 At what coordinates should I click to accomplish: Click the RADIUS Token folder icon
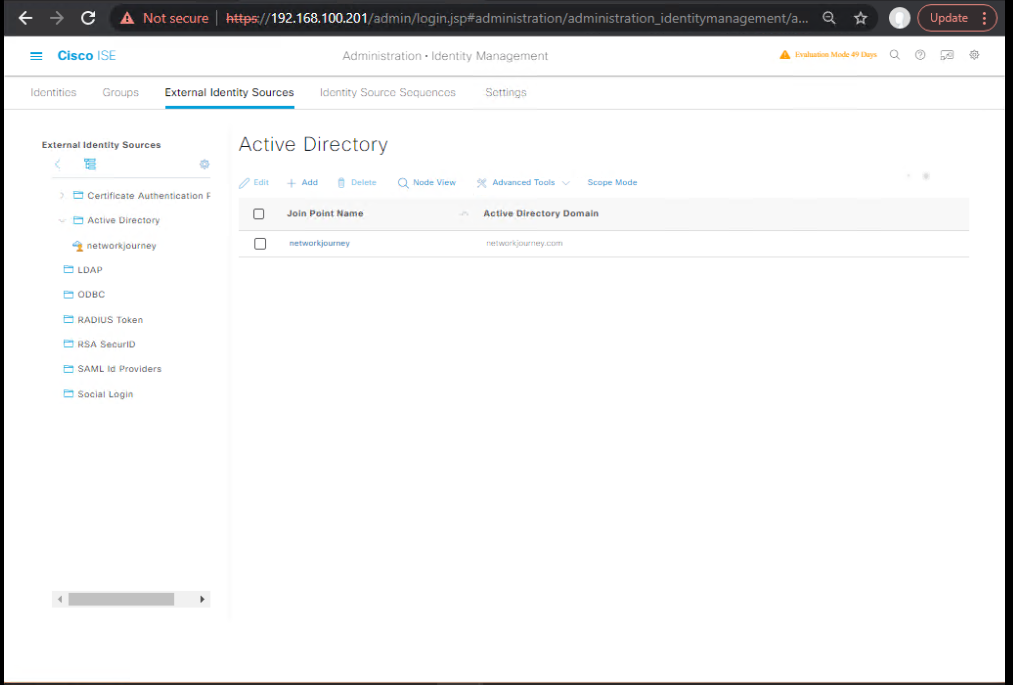click(68, 319)
